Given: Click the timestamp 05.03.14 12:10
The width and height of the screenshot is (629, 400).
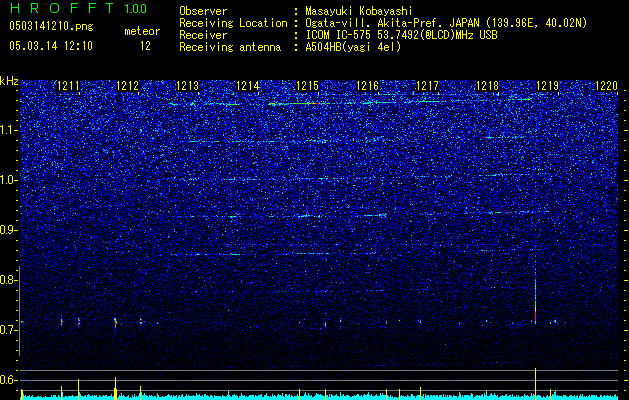Looking at the screenshot, I should tap(51, 46).
